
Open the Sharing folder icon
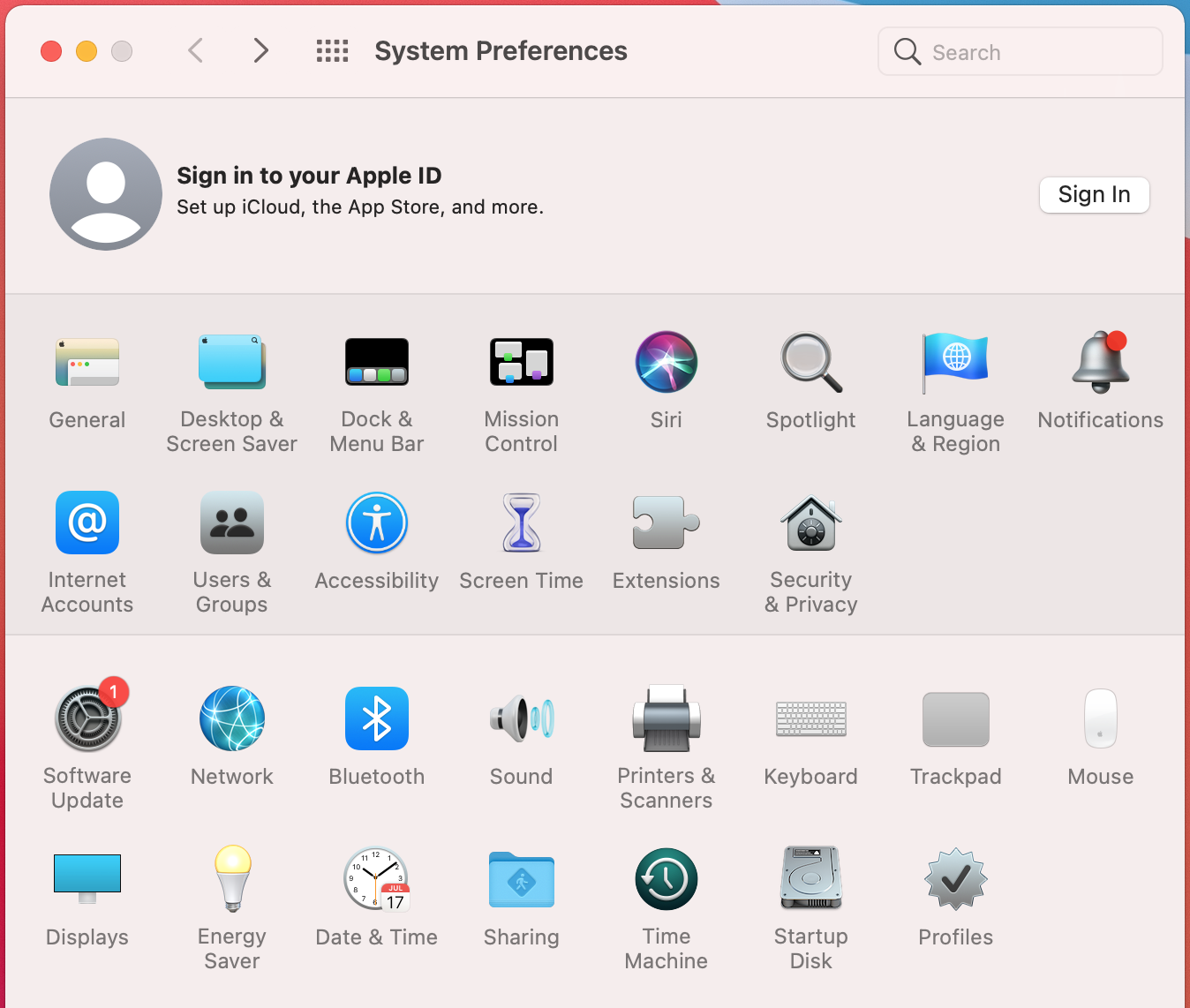coord(521,879)
